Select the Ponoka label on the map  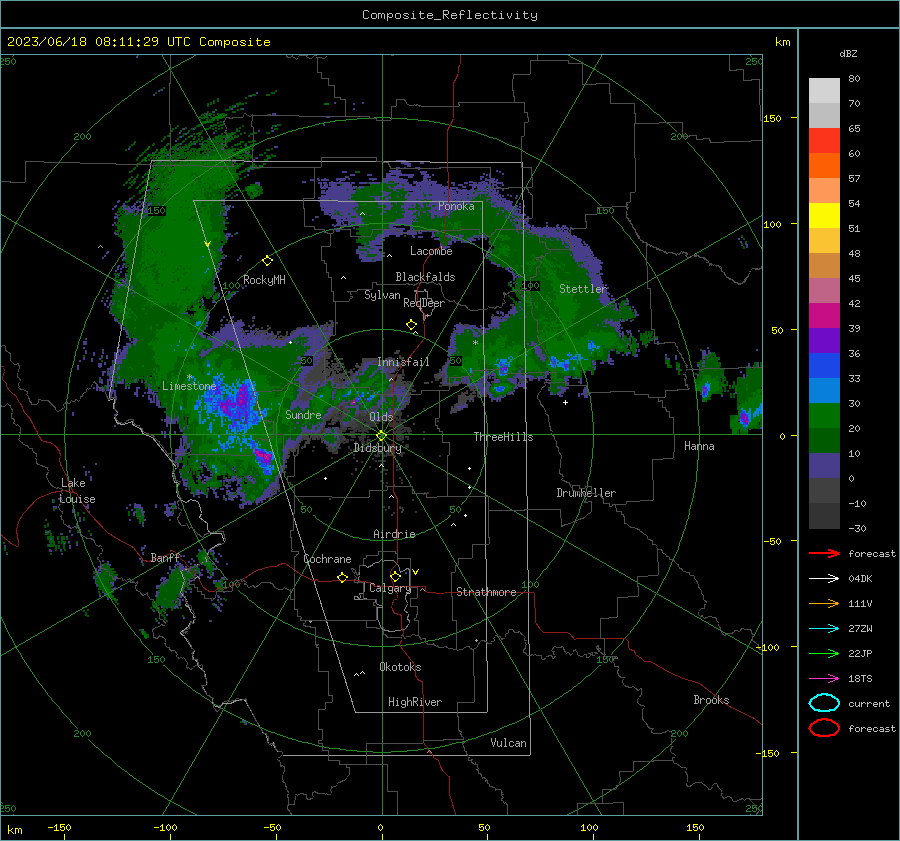(456, 206)
